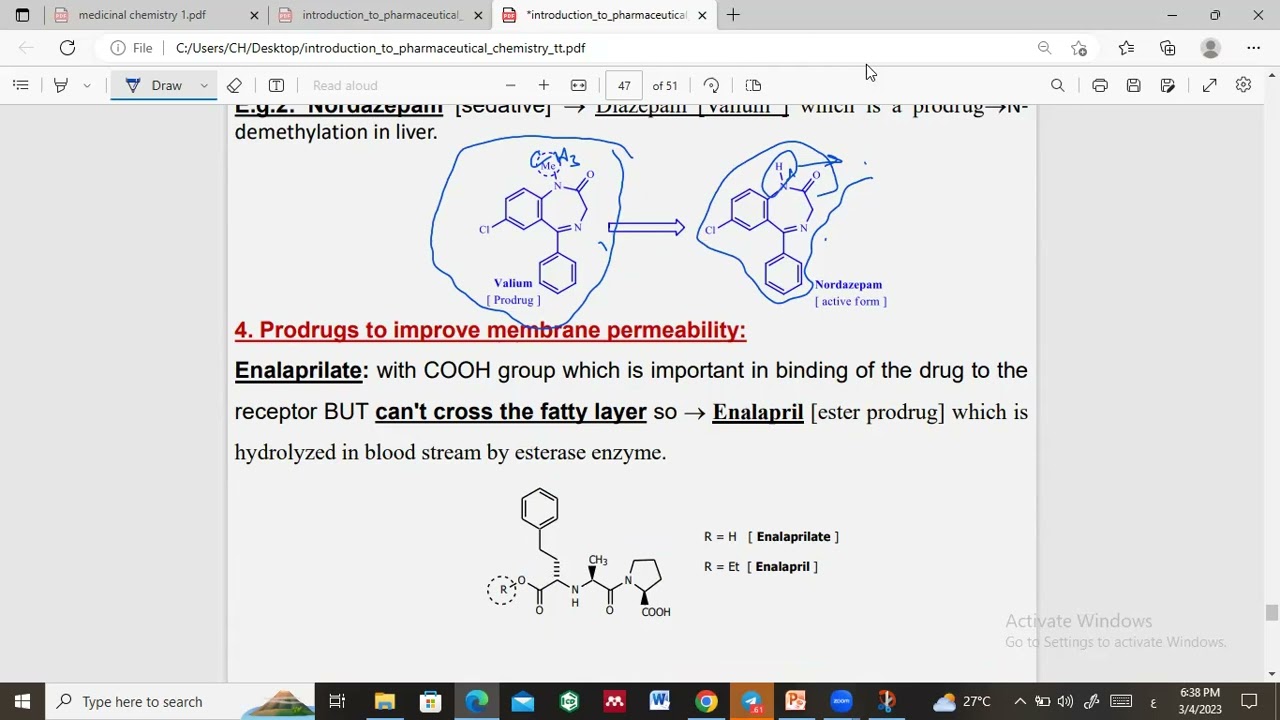Click the user profile avatar
The width and height of the screenshot is (1280, 720).
coord(1210,48)
